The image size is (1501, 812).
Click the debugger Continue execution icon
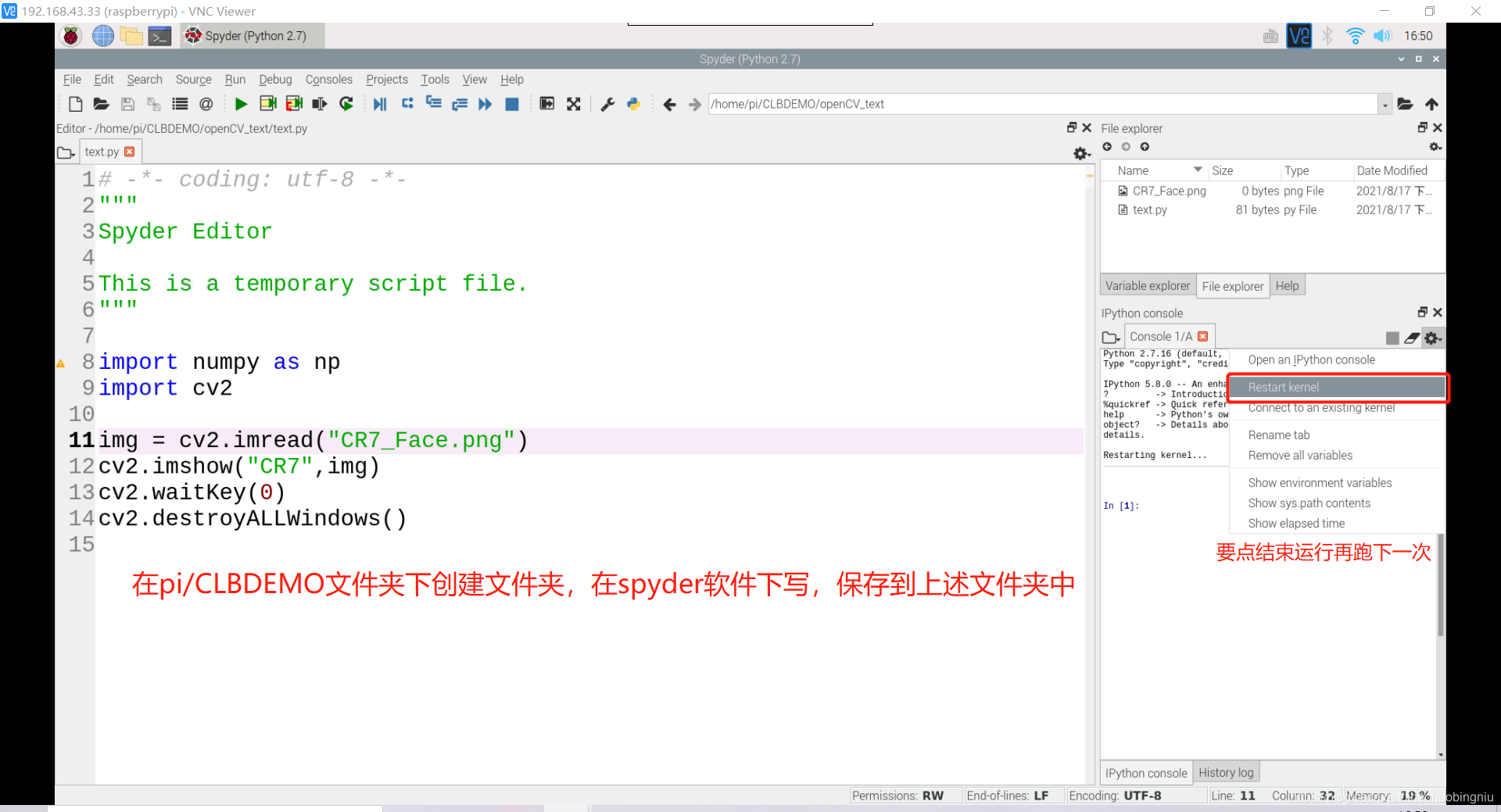click(485, 104)
